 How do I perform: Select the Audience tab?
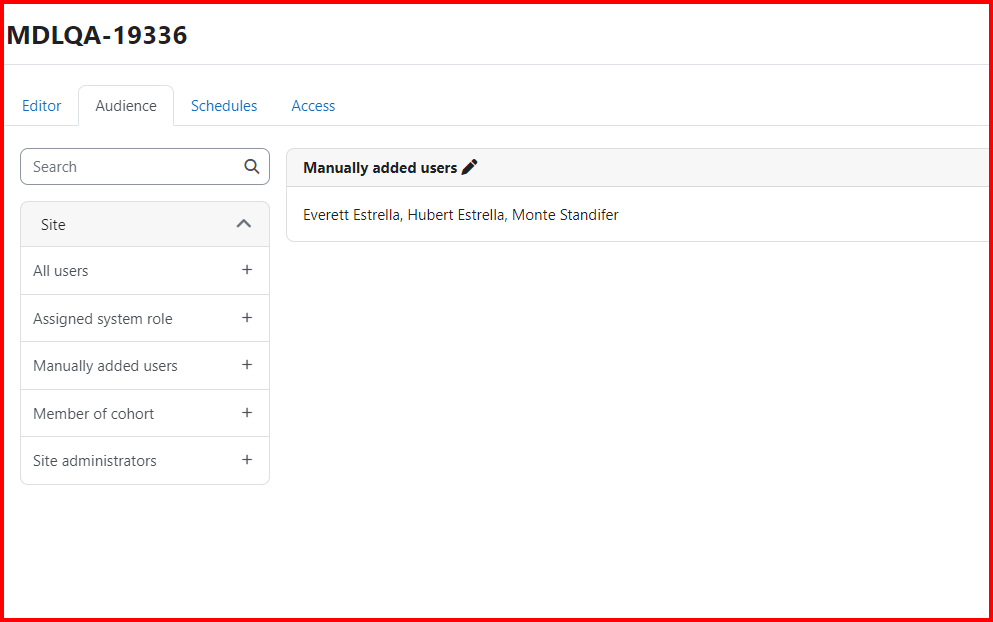[126, 106]
